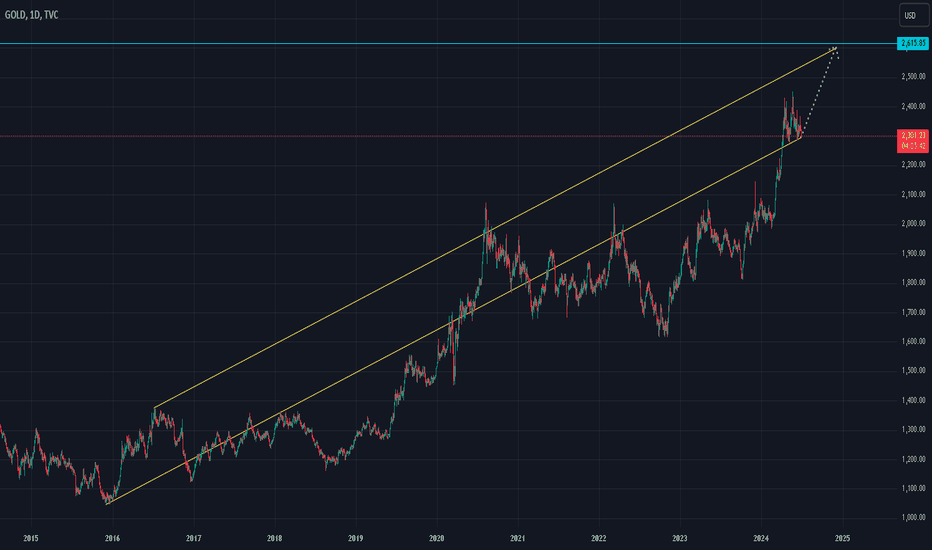This screenshot has width=932, height=550.
Task: Click the 1,400.00 price axis label
Action: 914,400
